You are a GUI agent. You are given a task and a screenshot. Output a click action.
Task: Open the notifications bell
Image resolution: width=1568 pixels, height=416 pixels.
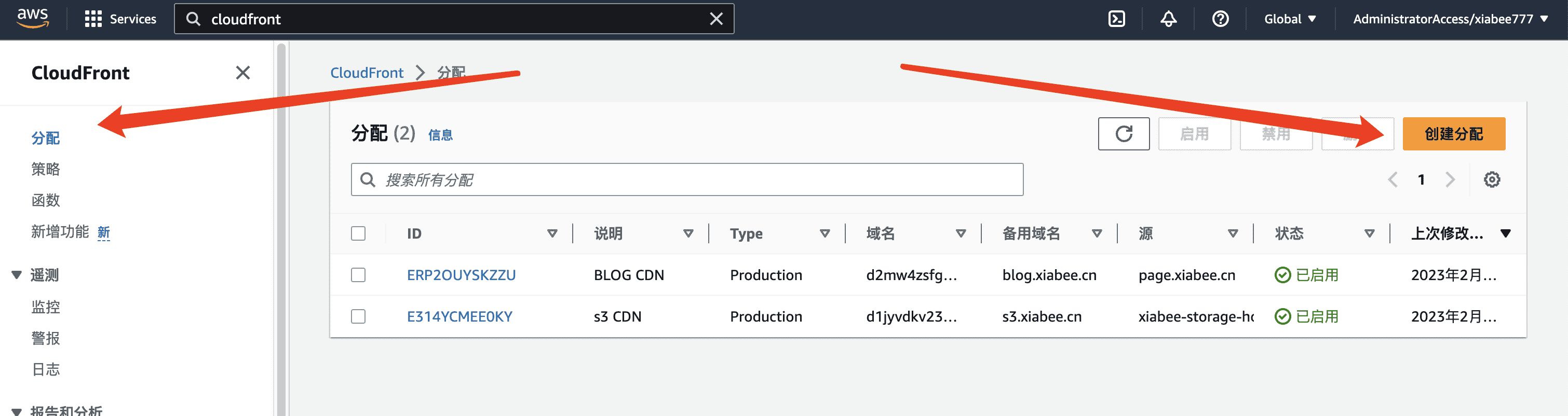coord(1168,19)
